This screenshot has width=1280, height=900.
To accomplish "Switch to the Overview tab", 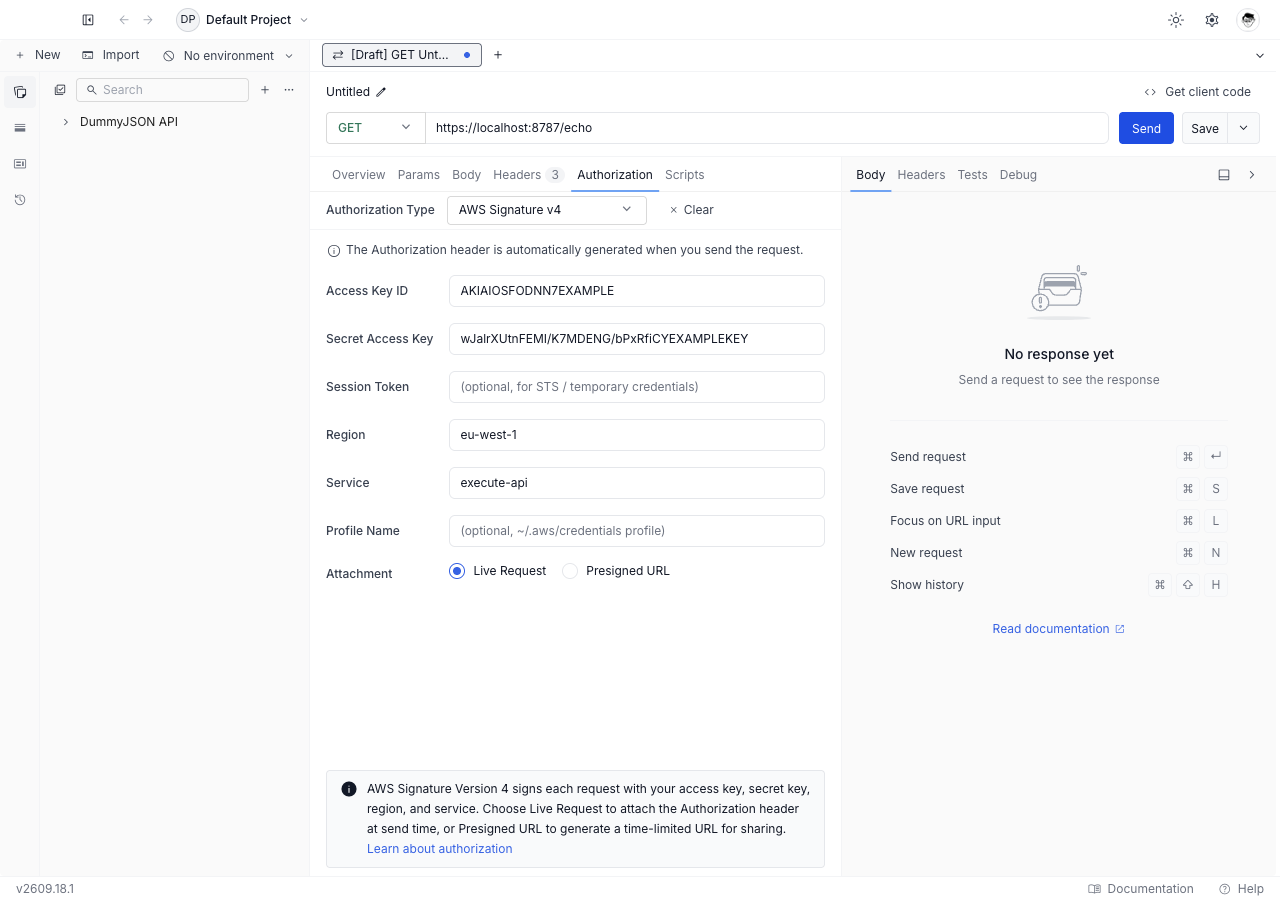I will 358,175.
